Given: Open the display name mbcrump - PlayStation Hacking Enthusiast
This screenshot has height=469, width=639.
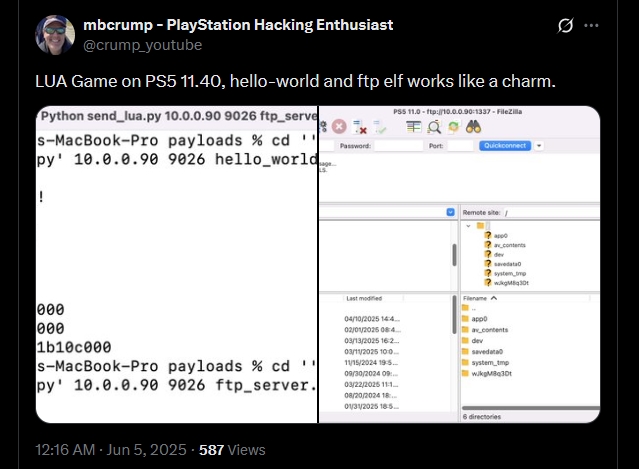Looking at the screenshot, I should click(238, 25).
